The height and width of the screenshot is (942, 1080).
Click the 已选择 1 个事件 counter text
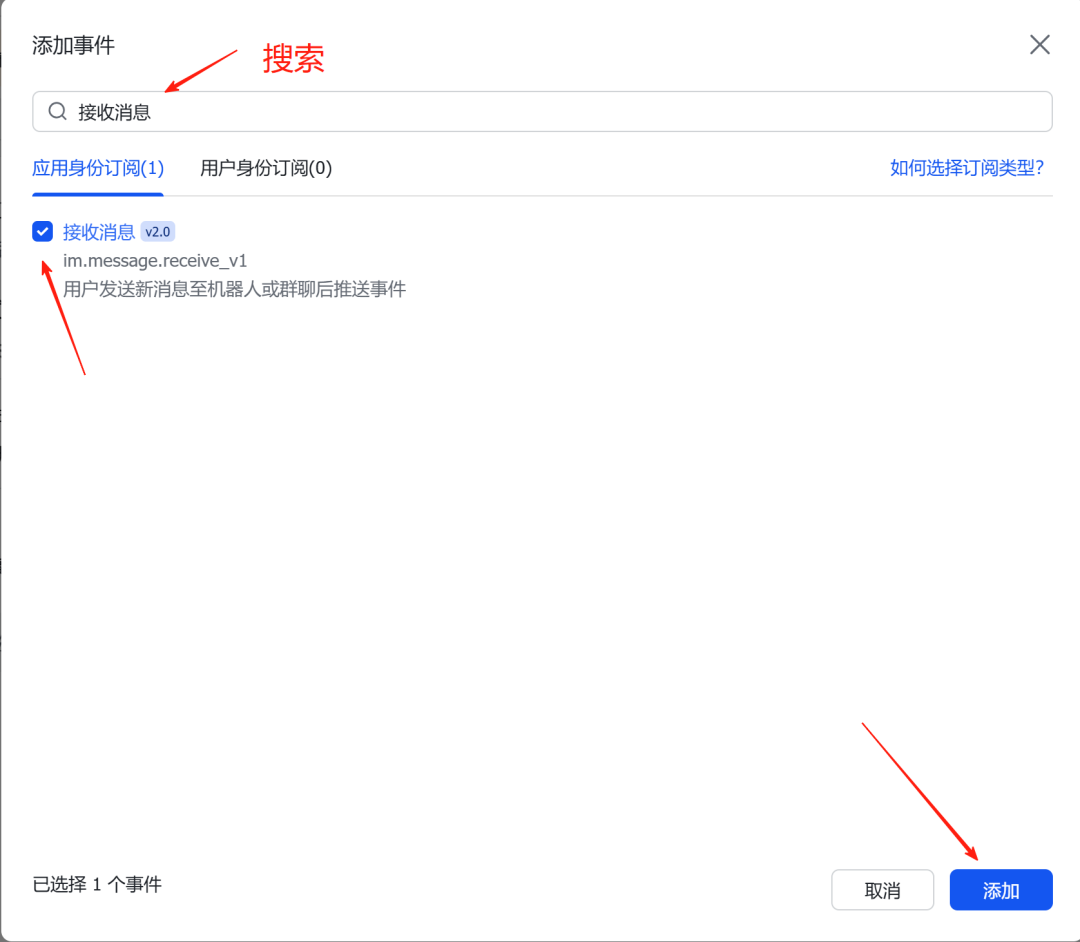97,884
